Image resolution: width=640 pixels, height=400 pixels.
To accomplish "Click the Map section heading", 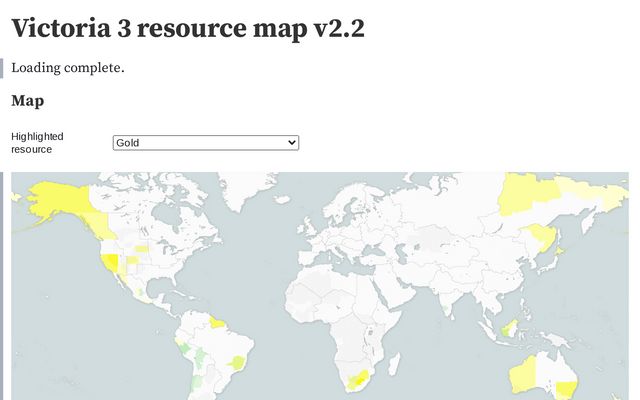I will click(x=27, y=101).
